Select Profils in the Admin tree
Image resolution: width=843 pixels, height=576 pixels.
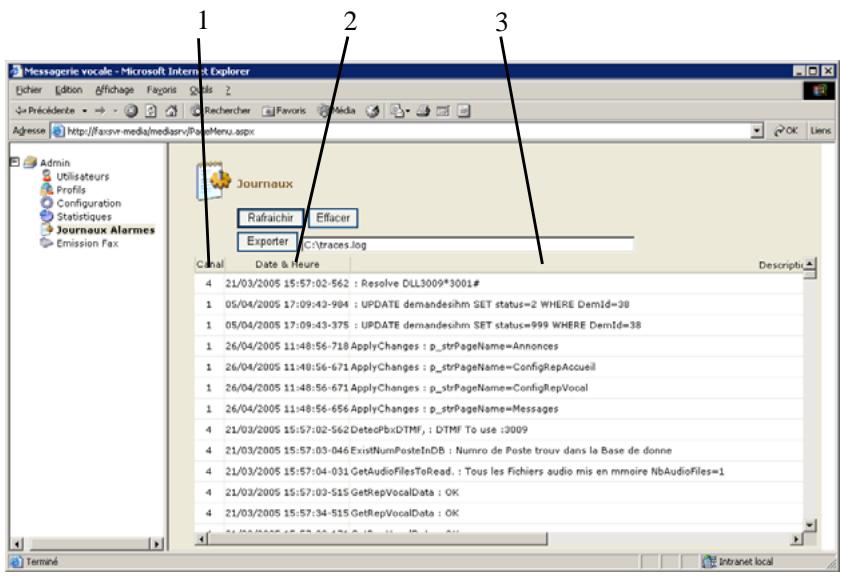click(x=71, y=190)
